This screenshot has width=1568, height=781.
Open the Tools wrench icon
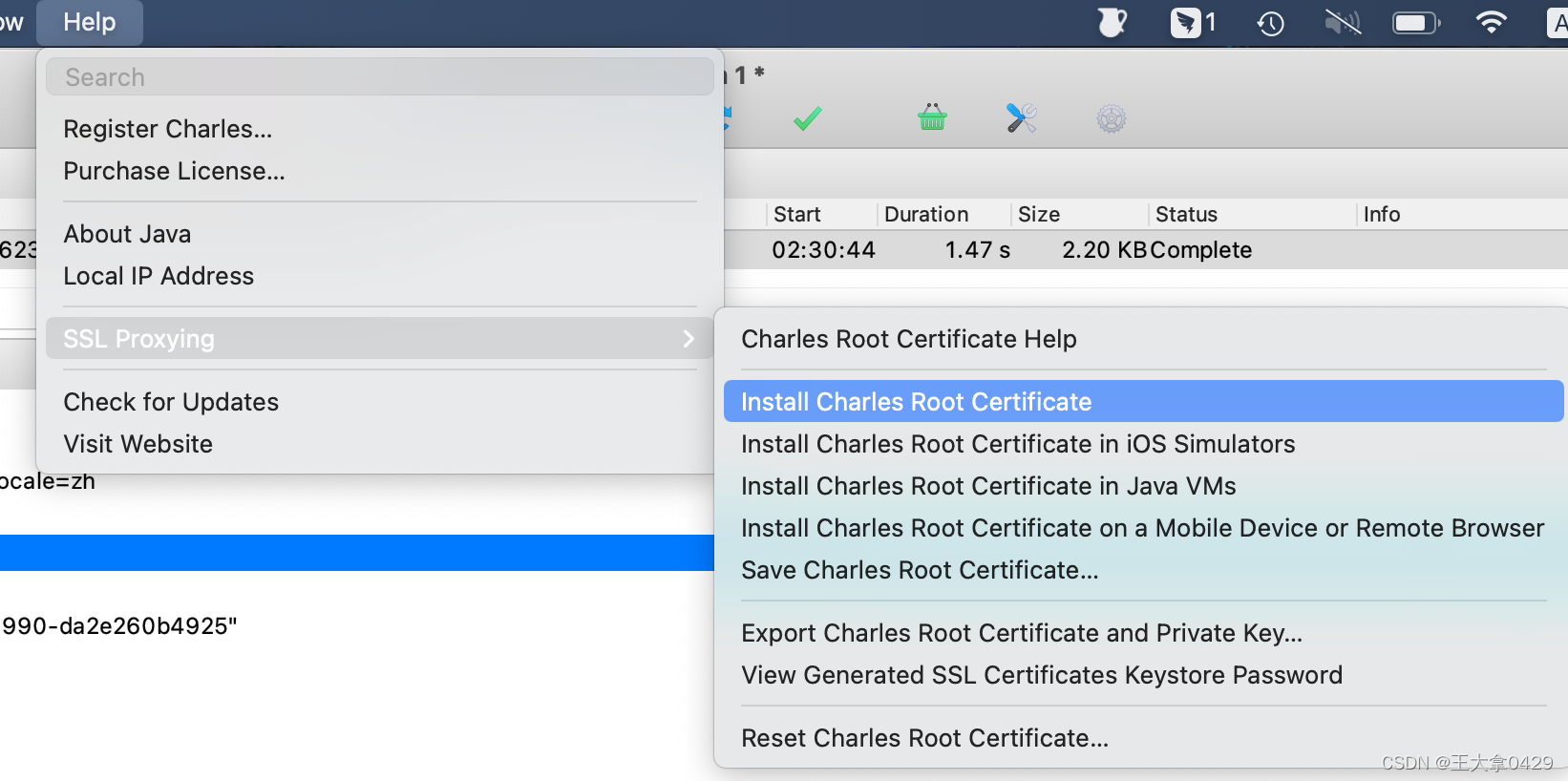[x=1021, y=117]
